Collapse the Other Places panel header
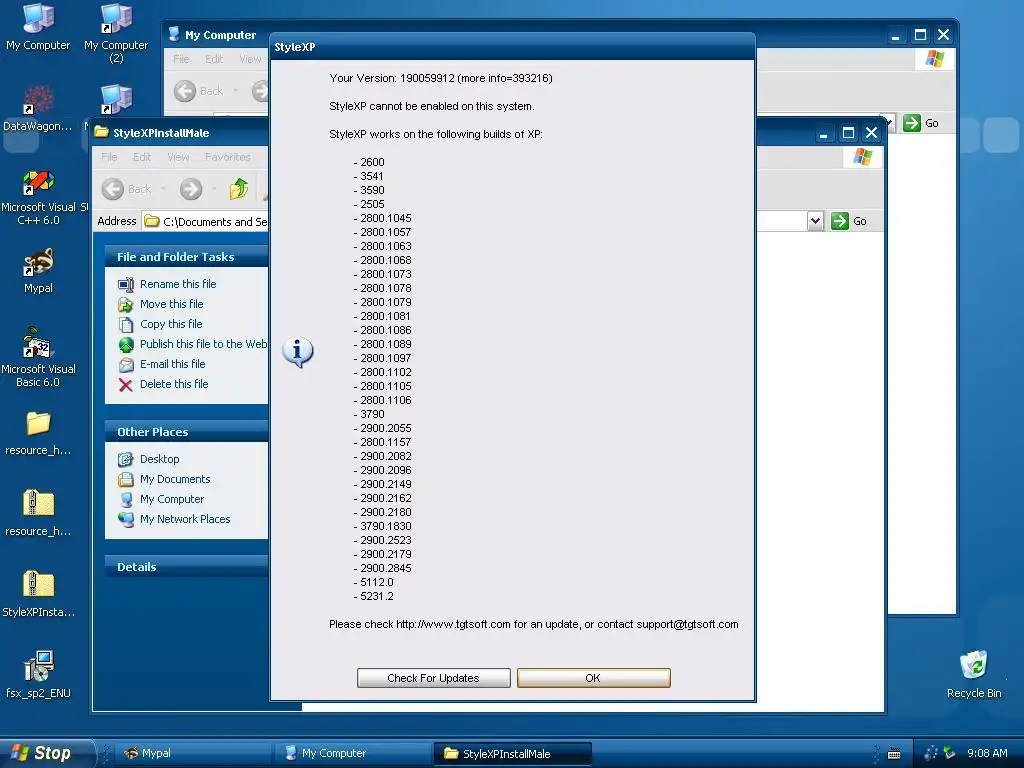The image size is (1024, 768). tap(187, 432)
